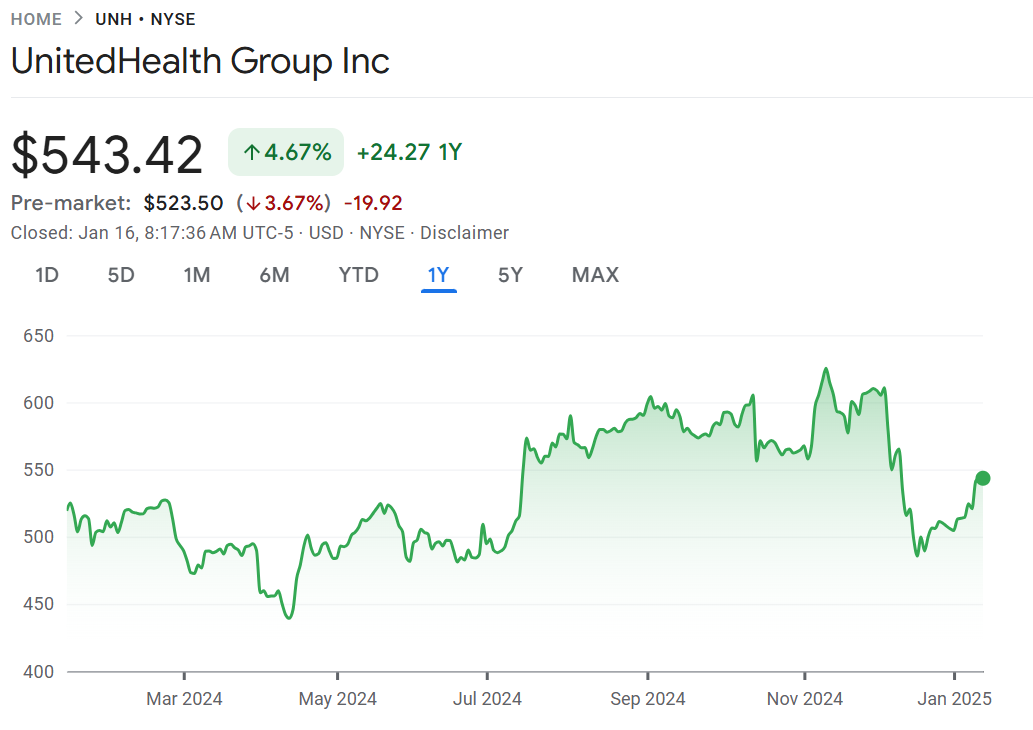Click the pre-market price $523.50
Screen dimensions: 1033x730
pyautogui.click(x=183, y=203)
